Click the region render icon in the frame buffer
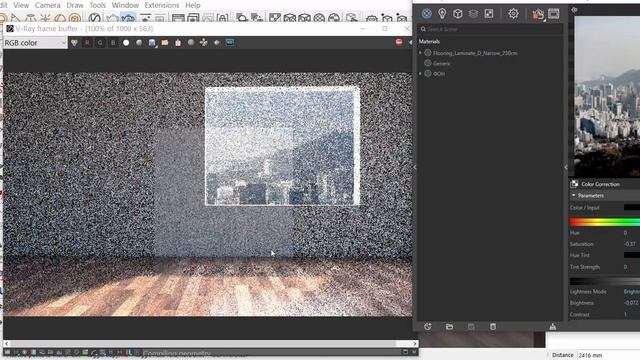The width and height of the screenshot is (640, 360). (x=217, y=42)
